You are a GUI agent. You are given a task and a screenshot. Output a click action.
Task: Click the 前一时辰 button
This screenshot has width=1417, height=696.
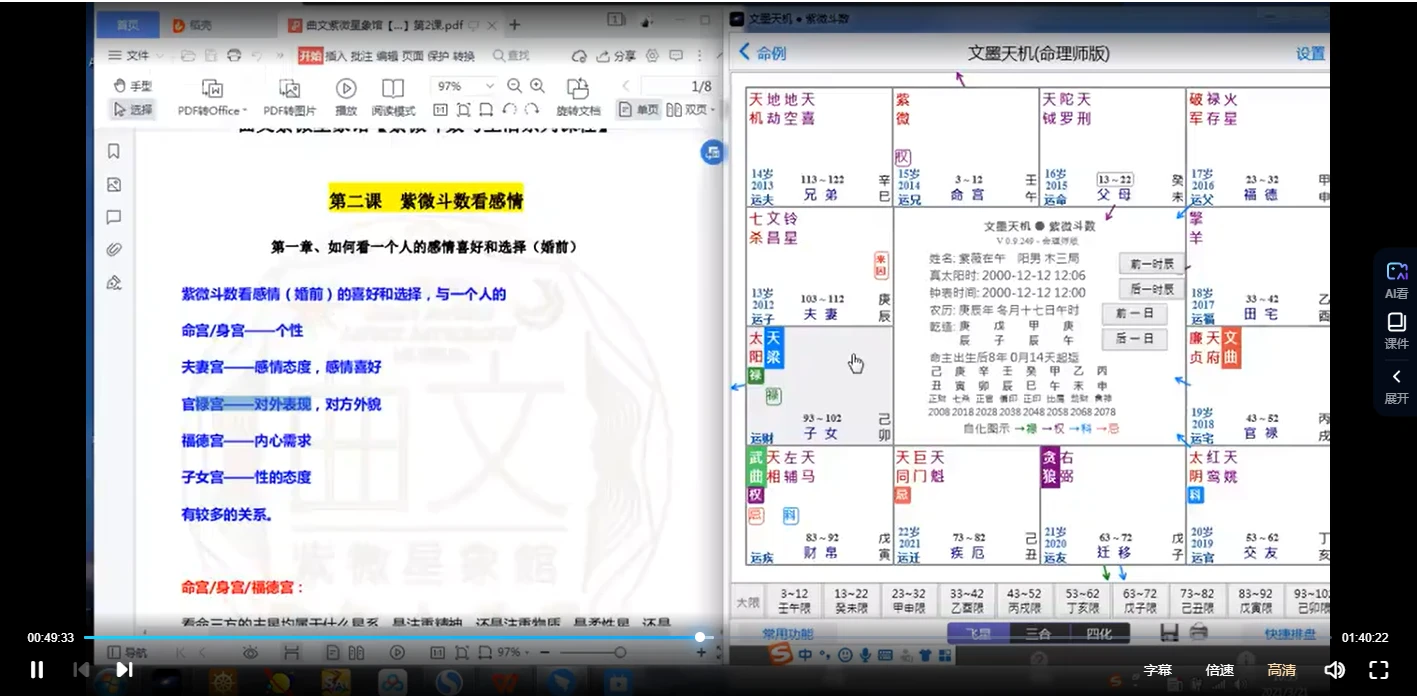(x=1151, y=264)
